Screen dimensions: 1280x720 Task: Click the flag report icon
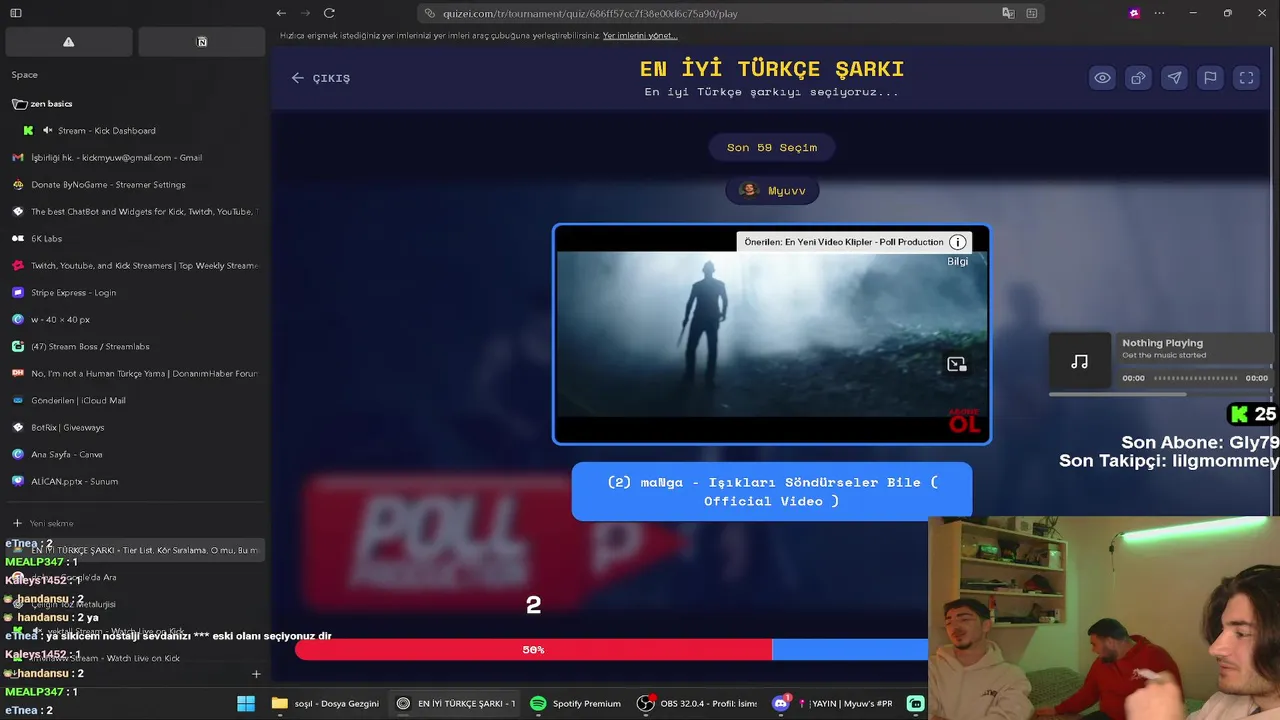1210,78
